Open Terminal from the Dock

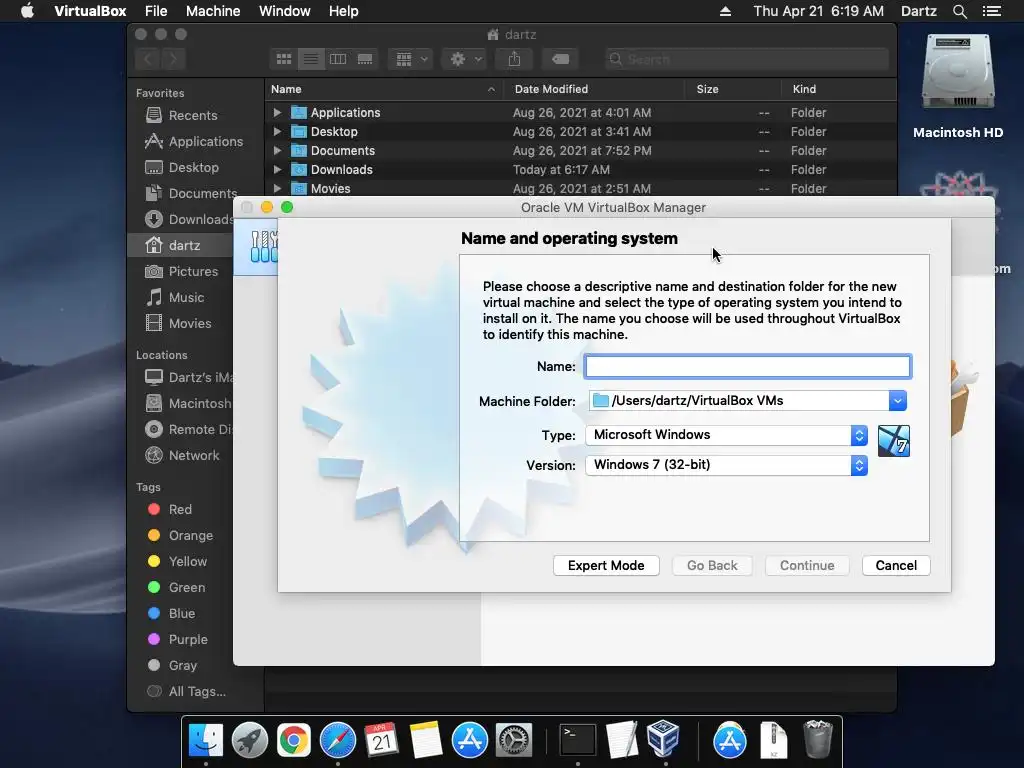577,740
